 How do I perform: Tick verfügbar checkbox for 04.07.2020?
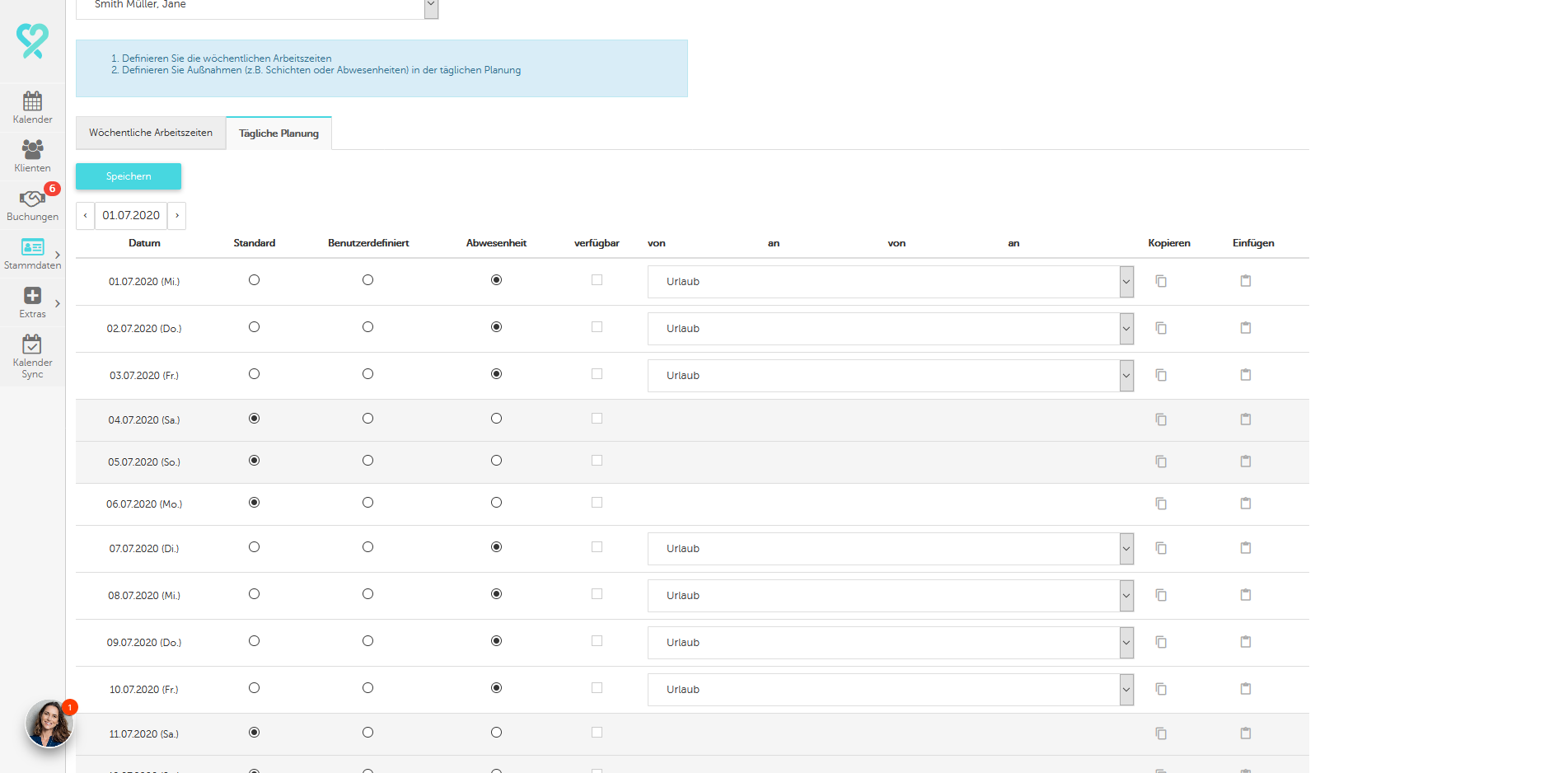click(x=597, y=419)
